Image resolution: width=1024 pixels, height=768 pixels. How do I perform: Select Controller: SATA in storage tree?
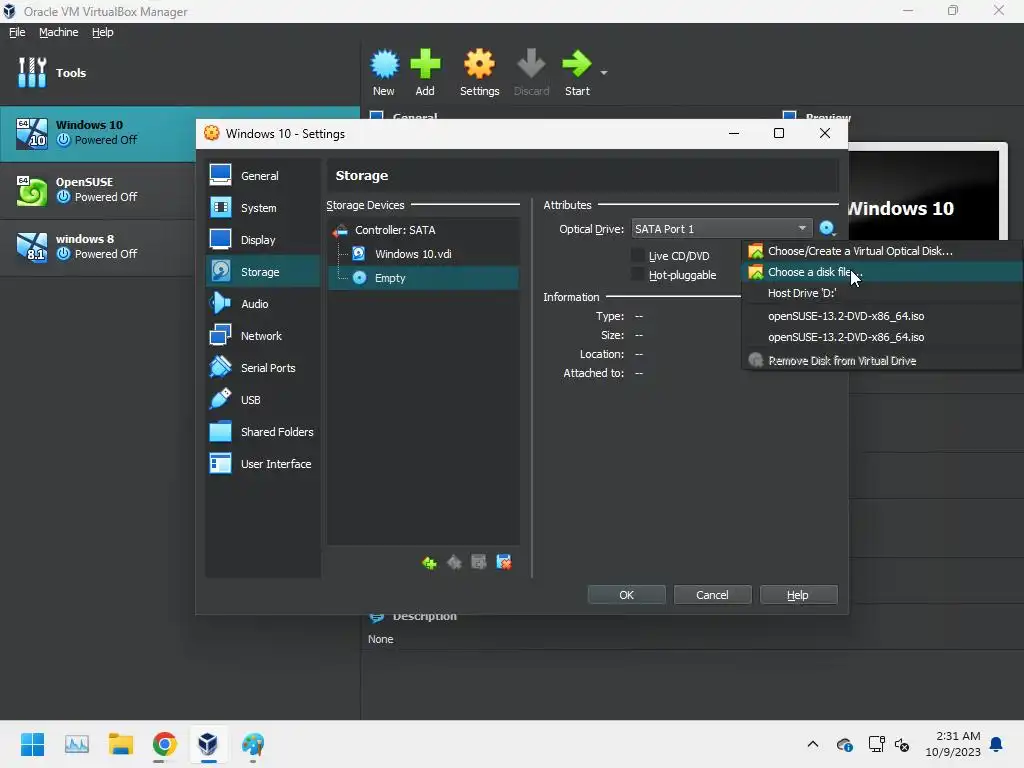point(423,230)
